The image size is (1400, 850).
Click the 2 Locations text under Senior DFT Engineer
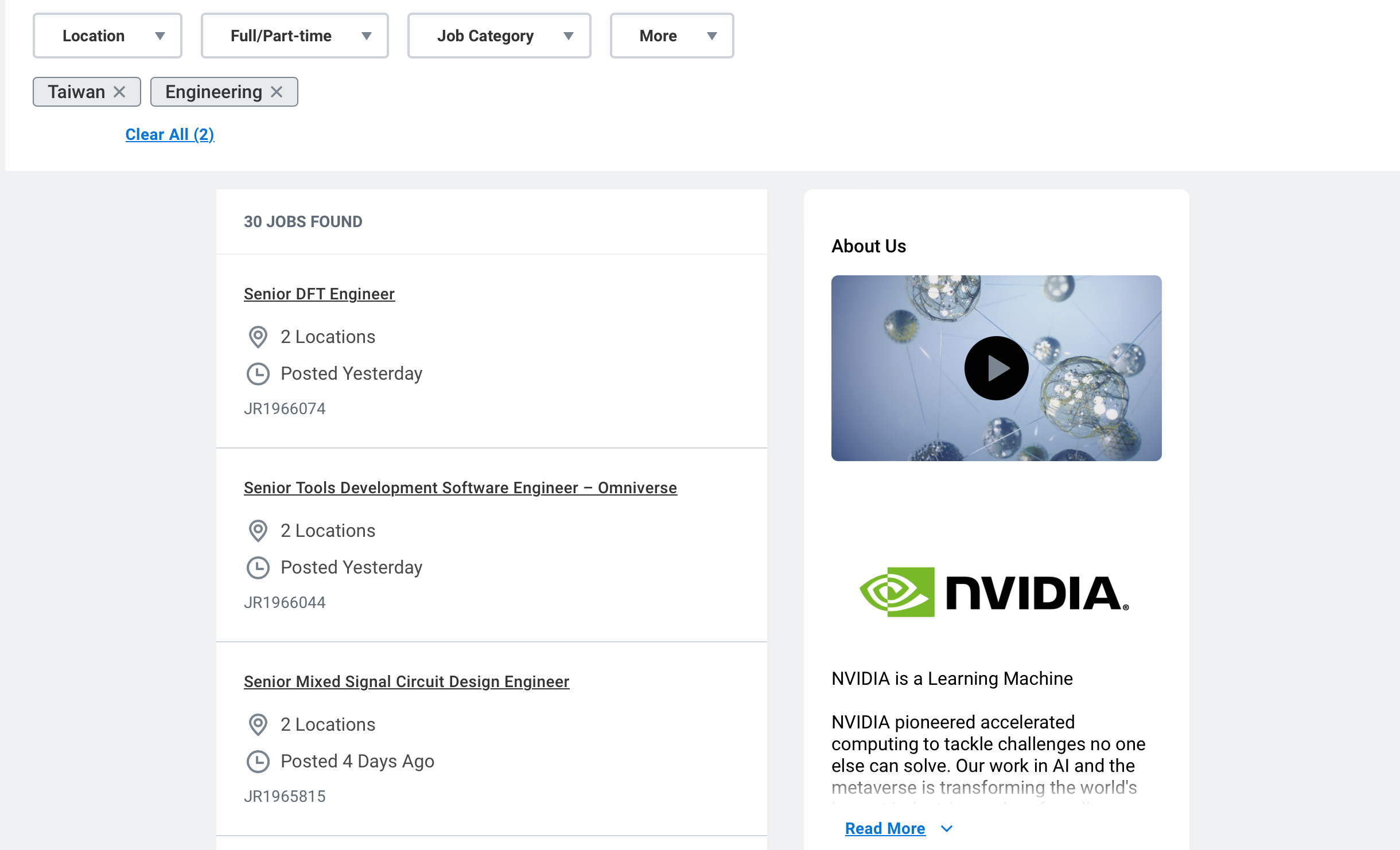pyautogui.click(x=327, y=337)
